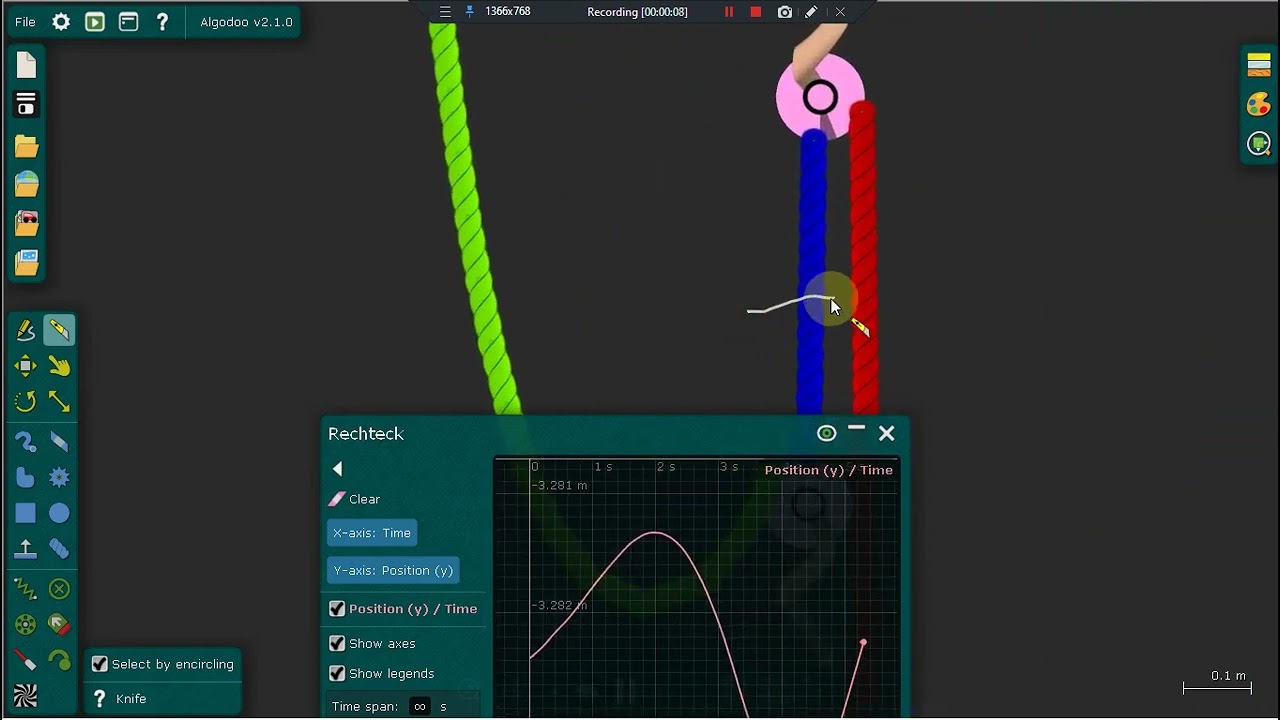Select the Rotate tool
Image resolution: width=1280 pixels, height=720 pixels.
(x=26, y=402)
